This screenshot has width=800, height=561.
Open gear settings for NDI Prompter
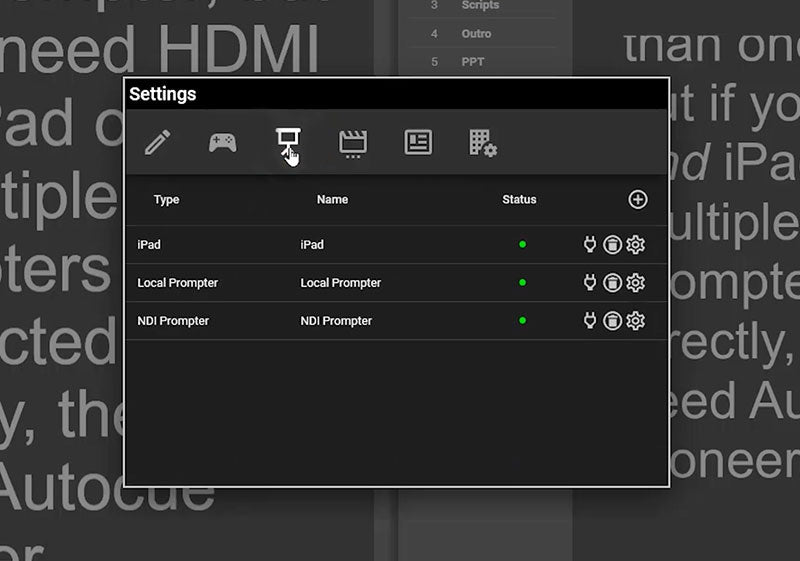coord(635,321)
